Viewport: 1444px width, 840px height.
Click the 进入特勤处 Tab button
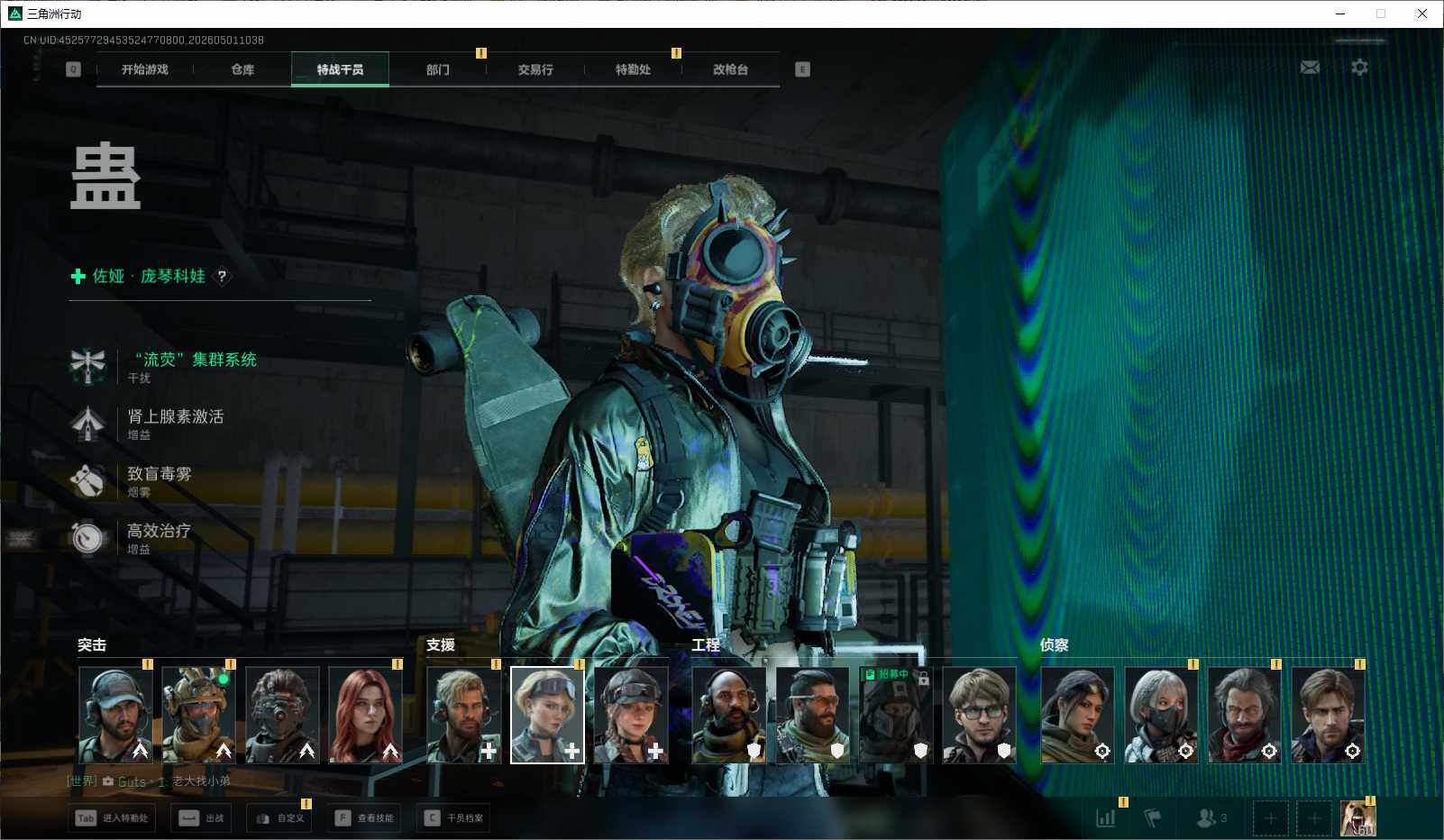pyautogui.click(x=112, y=818)
